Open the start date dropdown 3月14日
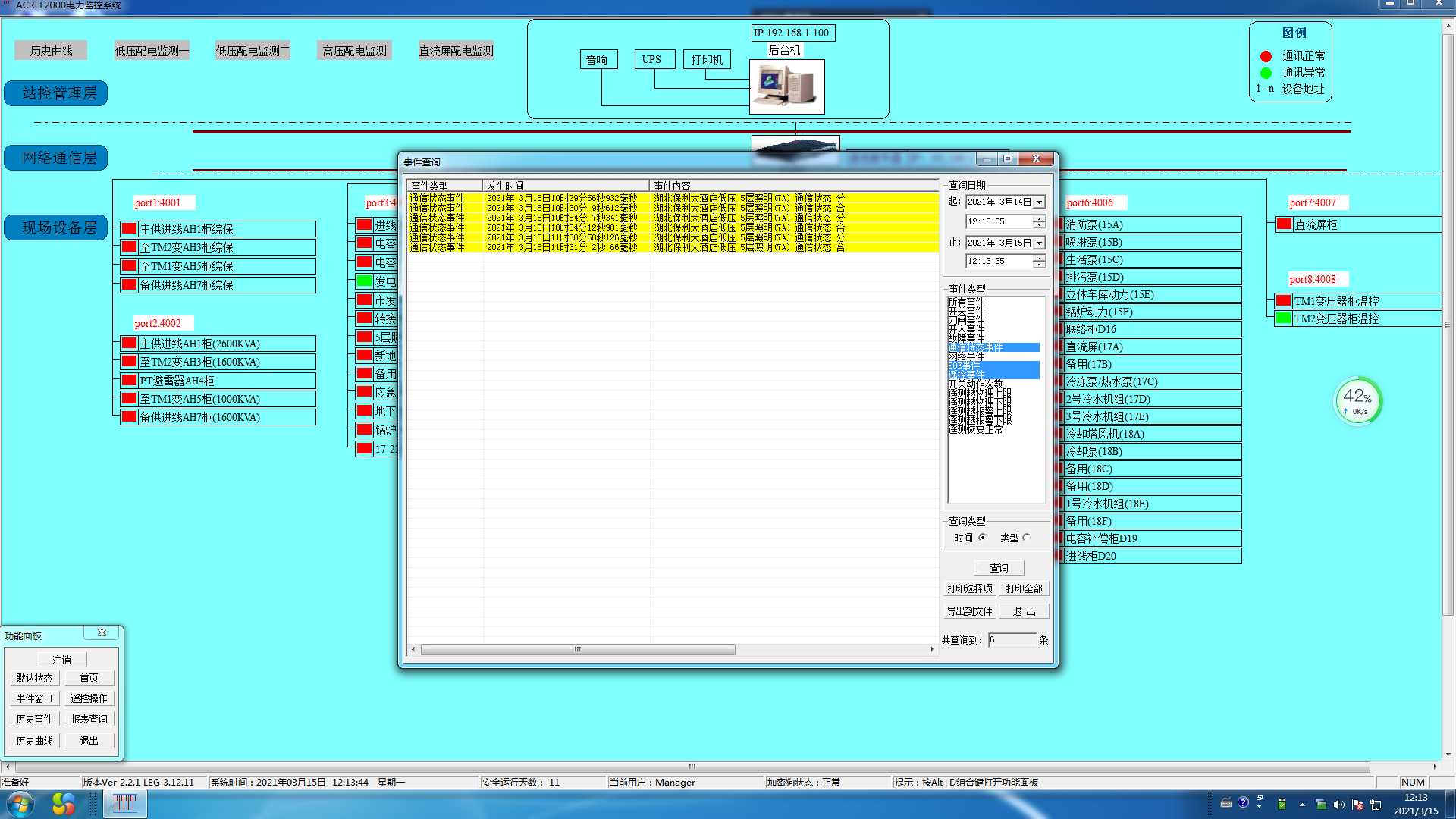 coord(1040,202)
